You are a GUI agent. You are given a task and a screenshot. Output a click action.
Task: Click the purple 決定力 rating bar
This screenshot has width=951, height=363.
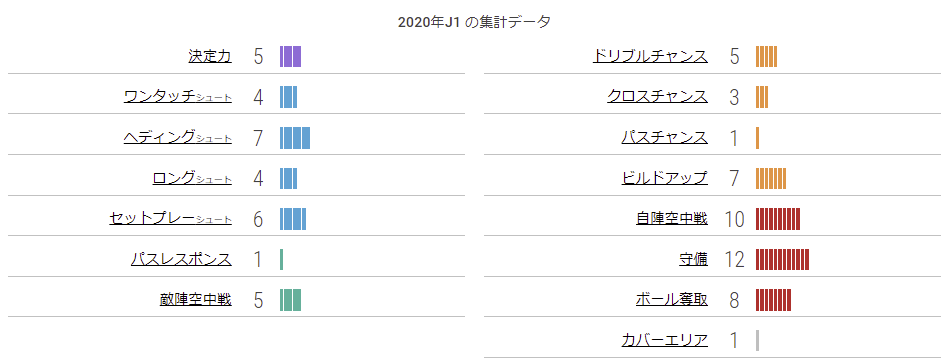click(x=291, y=56)
